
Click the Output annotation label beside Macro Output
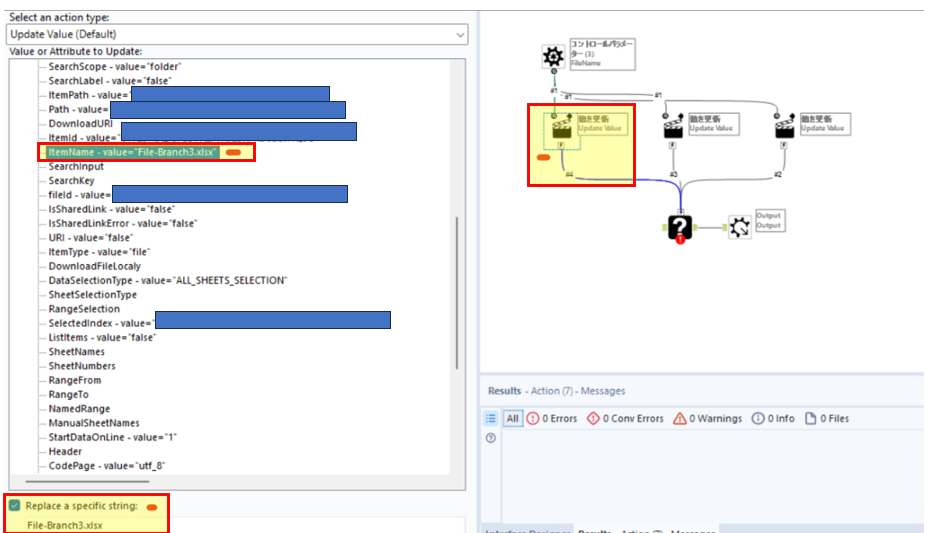pos(769,220)
